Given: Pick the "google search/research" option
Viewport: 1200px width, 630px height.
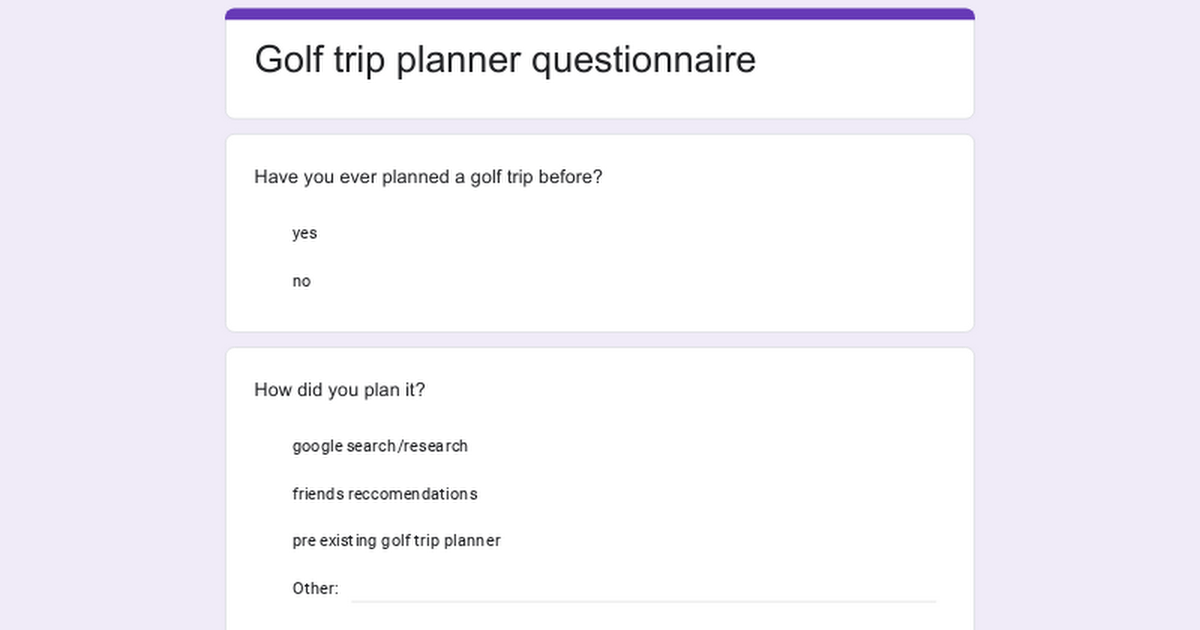Looking at the screenshot, I should (x=380, y=446).
